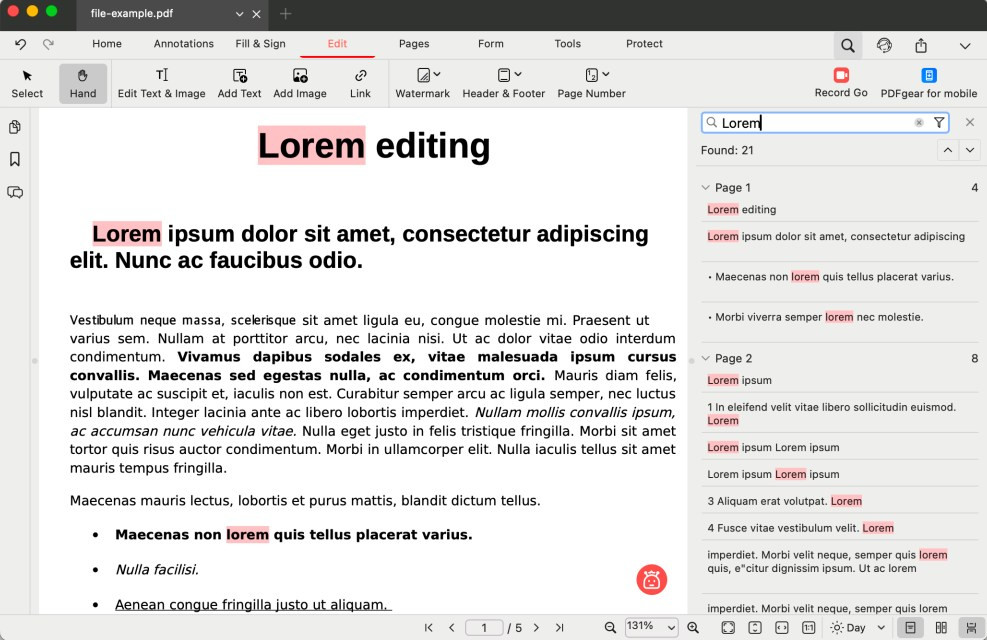Zoom in with the magnifier plus icon
This screenshot has width=987, height=640.
[x=693, y=628]
